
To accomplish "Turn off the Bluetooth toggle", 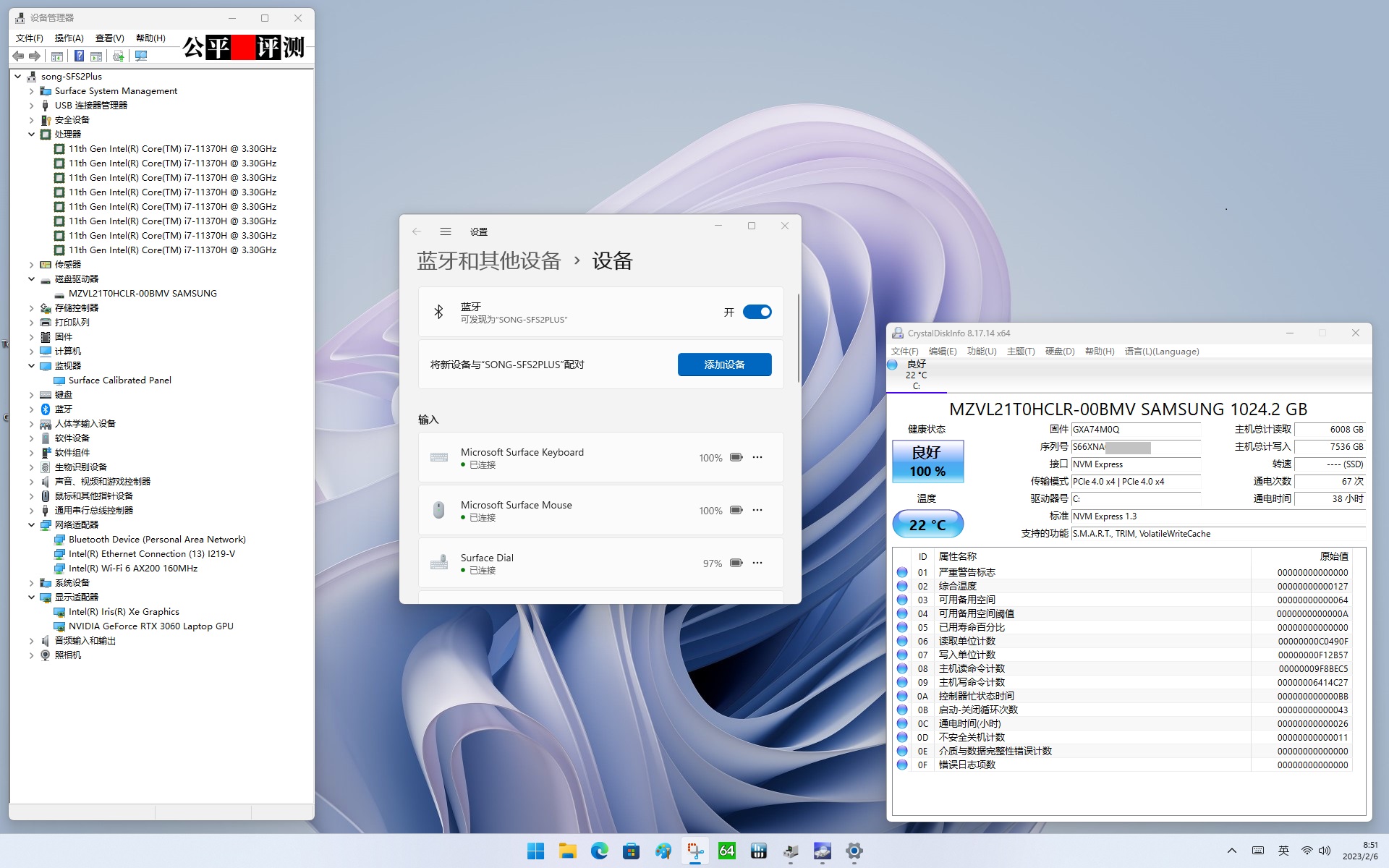I will (756, 312).
